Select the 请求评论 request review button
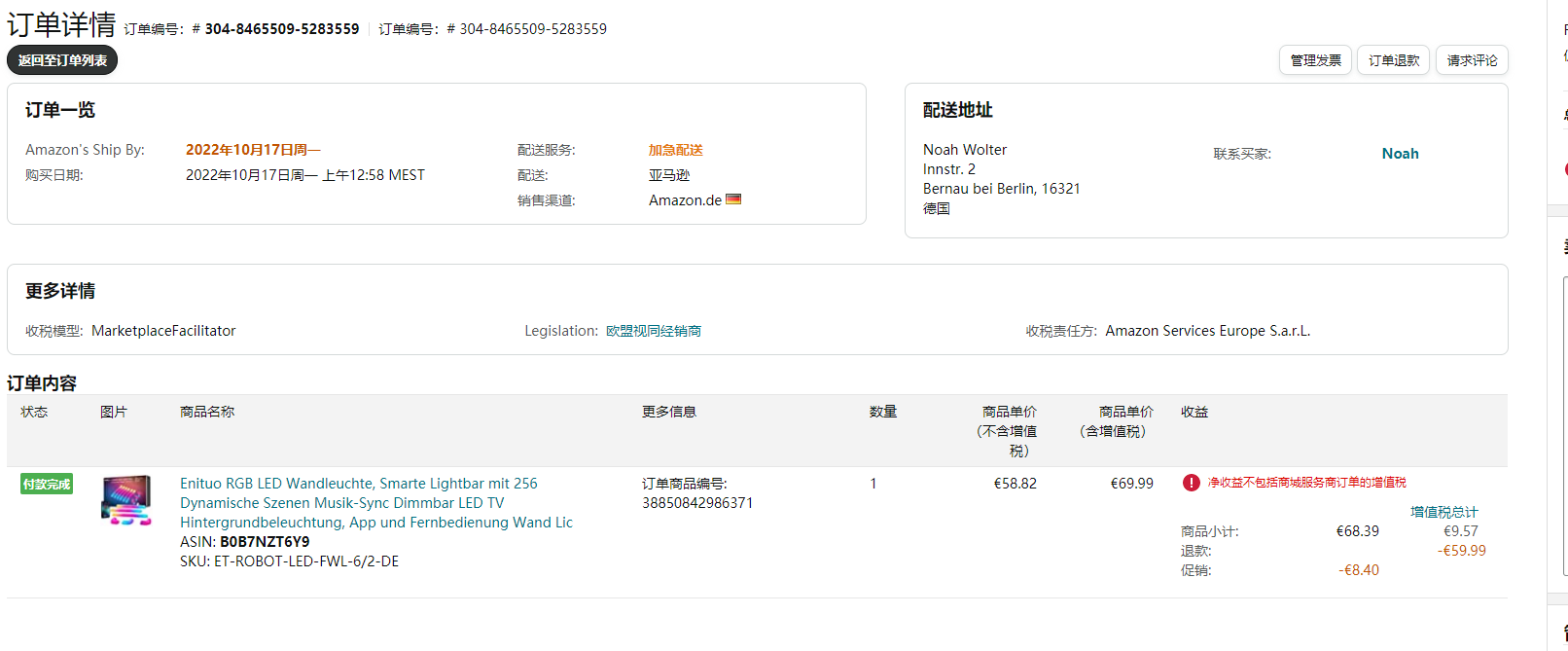Screen dimensions: 1568x651 click(x=1471, y=60)
